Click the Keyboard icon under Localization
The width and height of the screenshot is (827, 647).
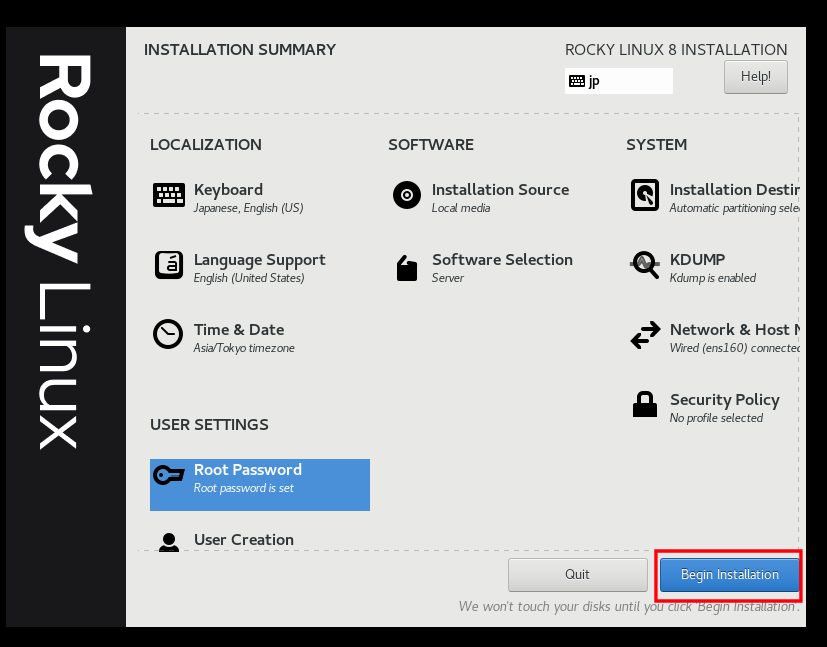pyautogui.click(x=169, y=195)
